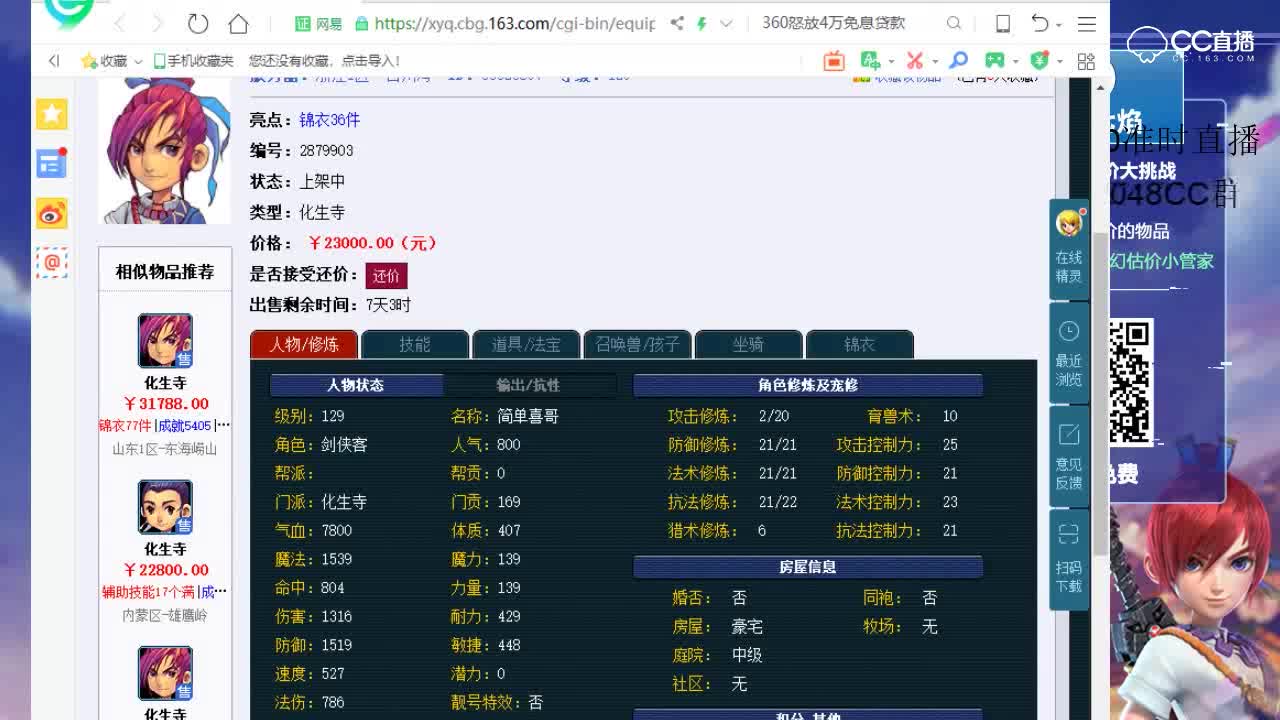1280x720 pixels.
Task: Click the character name 简单喜哥
Action: [x=528, y=416]
